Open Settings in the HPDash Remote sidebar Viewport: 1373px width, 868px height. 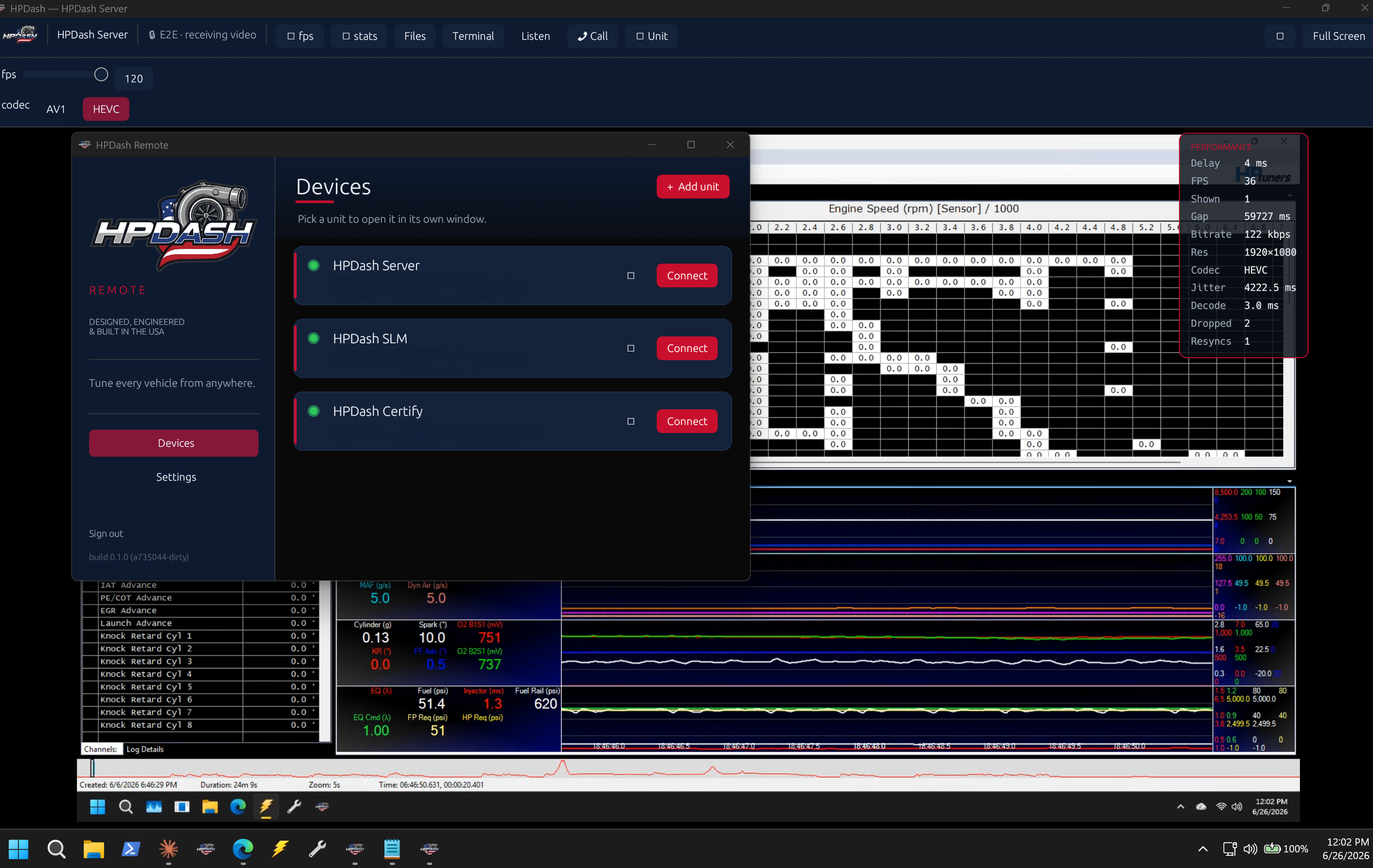[x=176, y=477]
